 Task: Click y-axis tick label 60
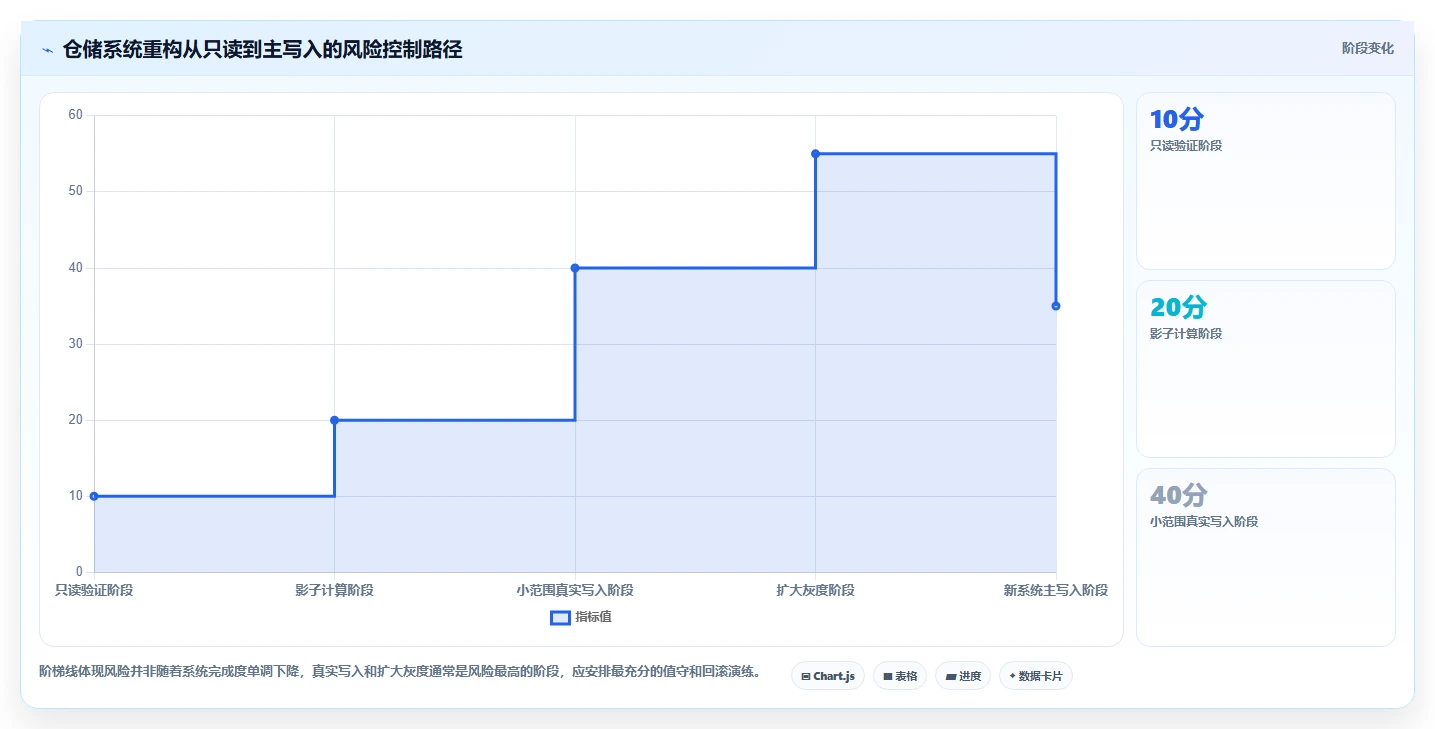pos(75,115)
